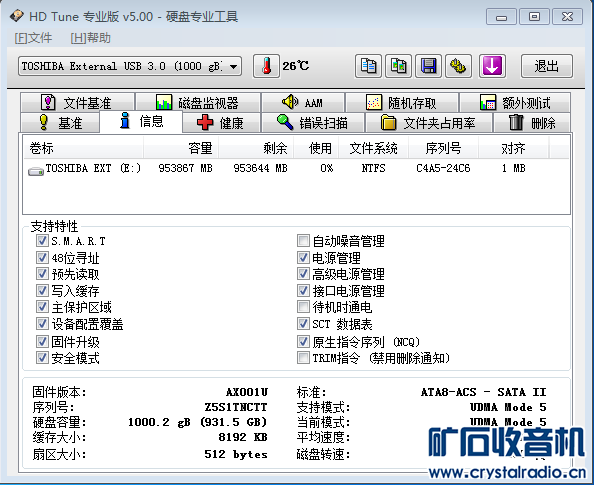
Task: Switch to the 健康 tab
Action: pyautogui.click(x=222, y=123)
